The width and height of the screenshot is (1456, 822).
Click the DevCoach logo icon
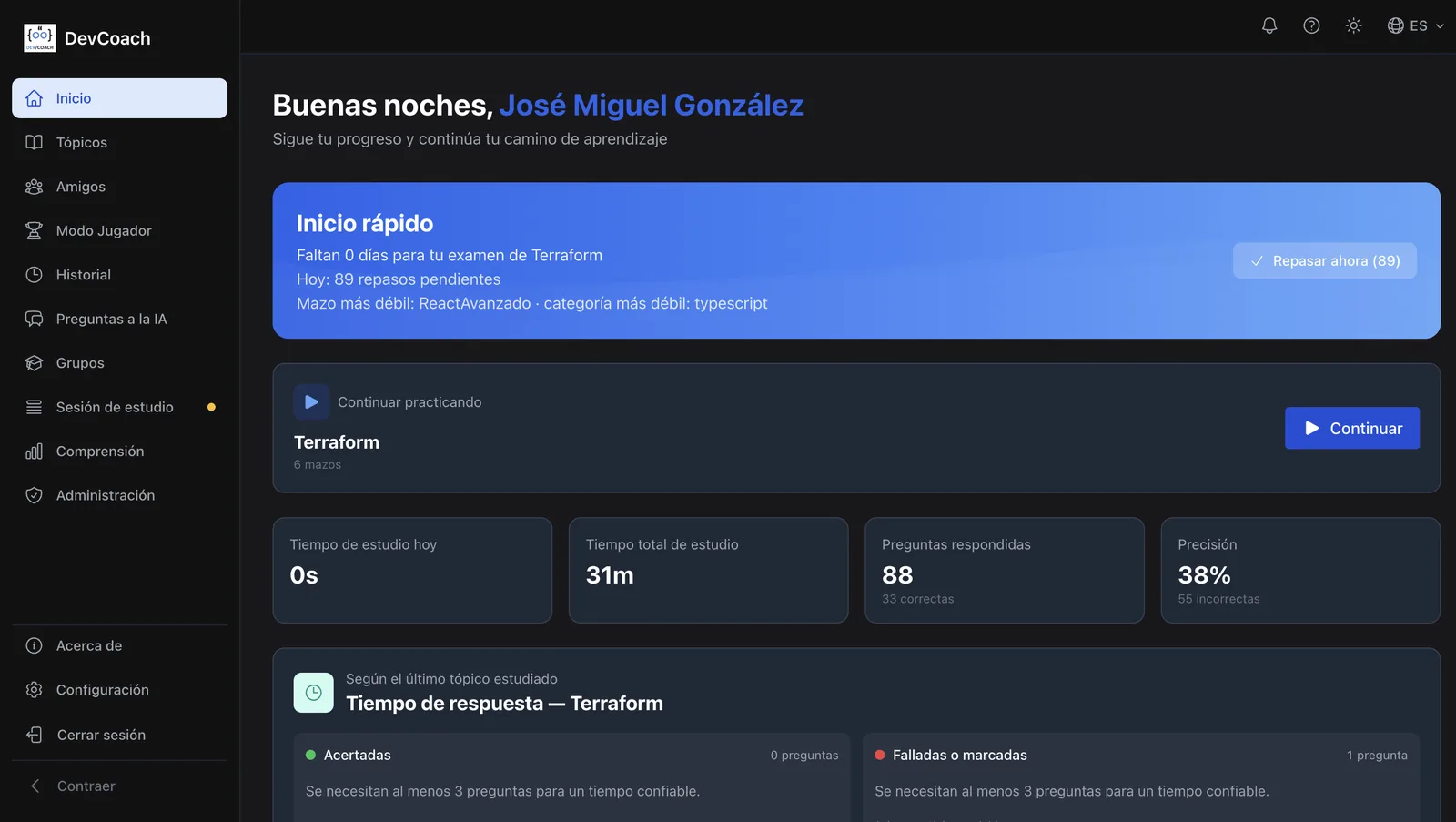[x=40, y=38]
